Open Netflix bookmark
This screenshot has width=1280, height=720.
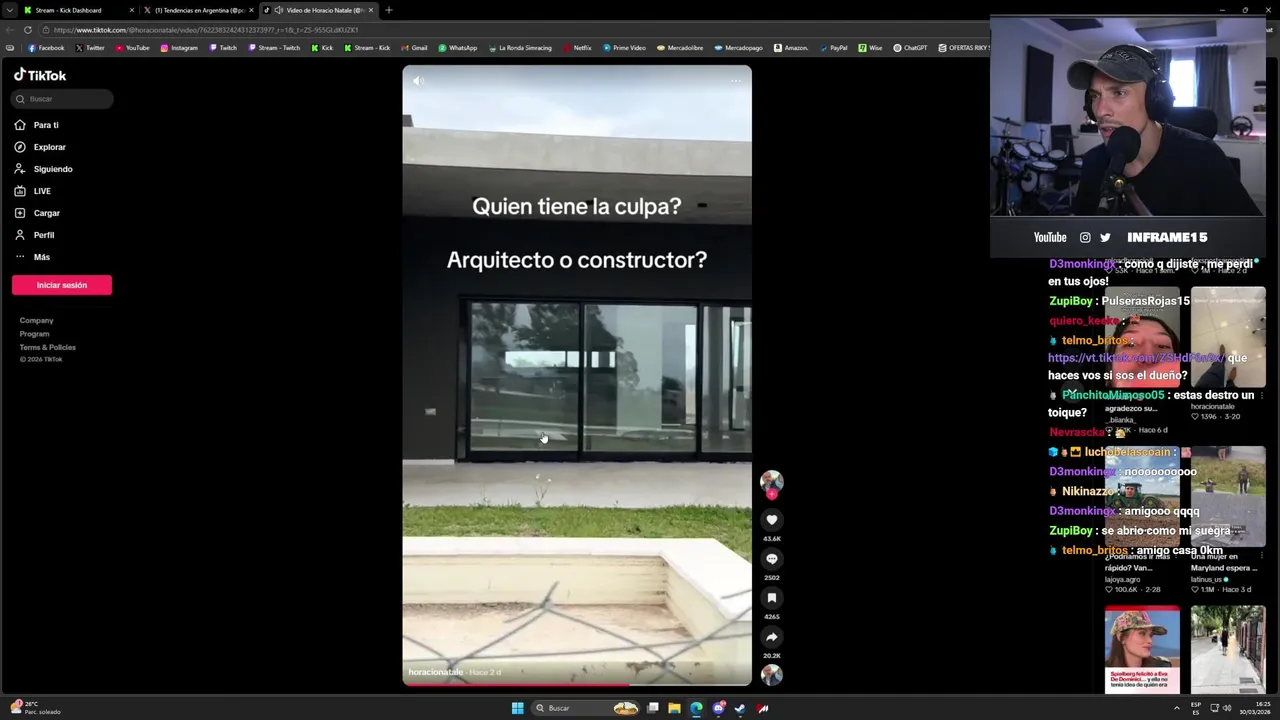(x=577, y=48)
